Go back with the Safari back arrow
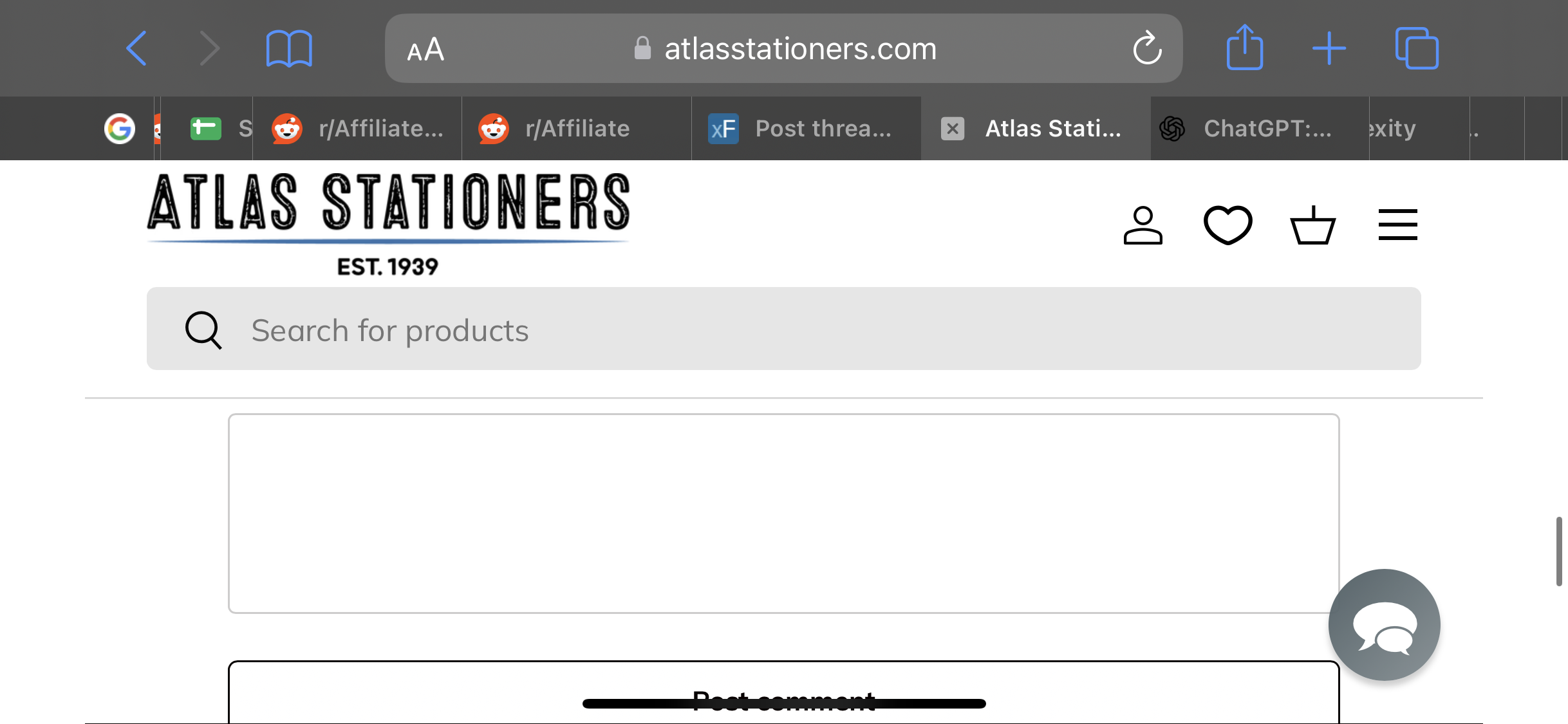The height and width of the screenshot is (724, 1568). [136, 48]
